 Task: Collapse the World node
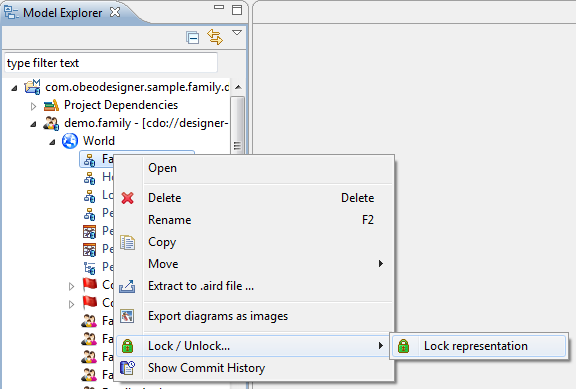click(x=53, y=142)
